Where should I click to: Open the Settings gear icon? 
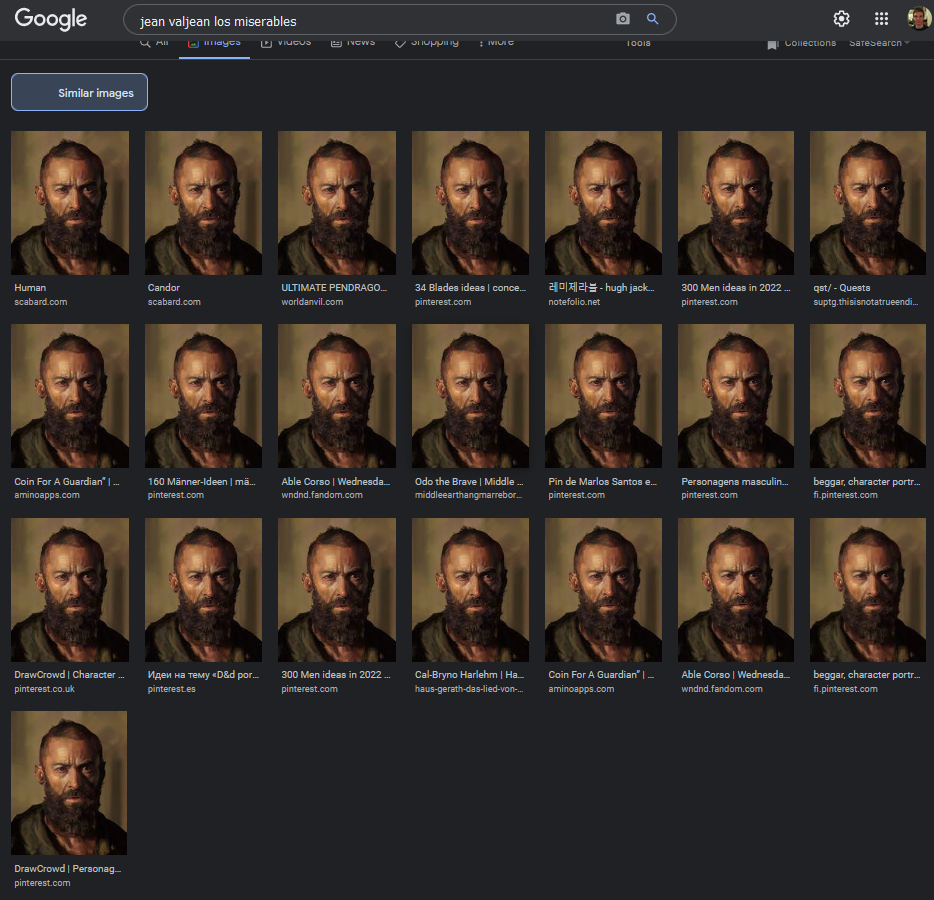point(842,19)
